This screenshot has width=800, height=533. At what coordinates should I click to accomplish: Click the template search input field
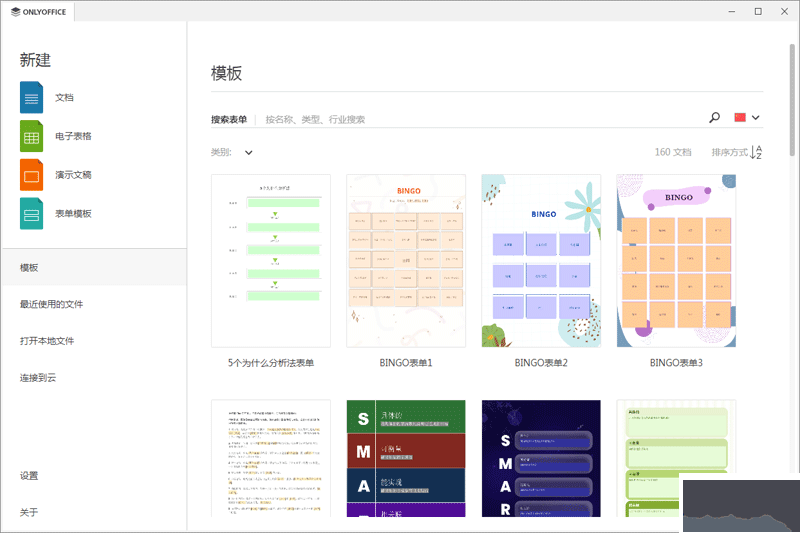480,119
